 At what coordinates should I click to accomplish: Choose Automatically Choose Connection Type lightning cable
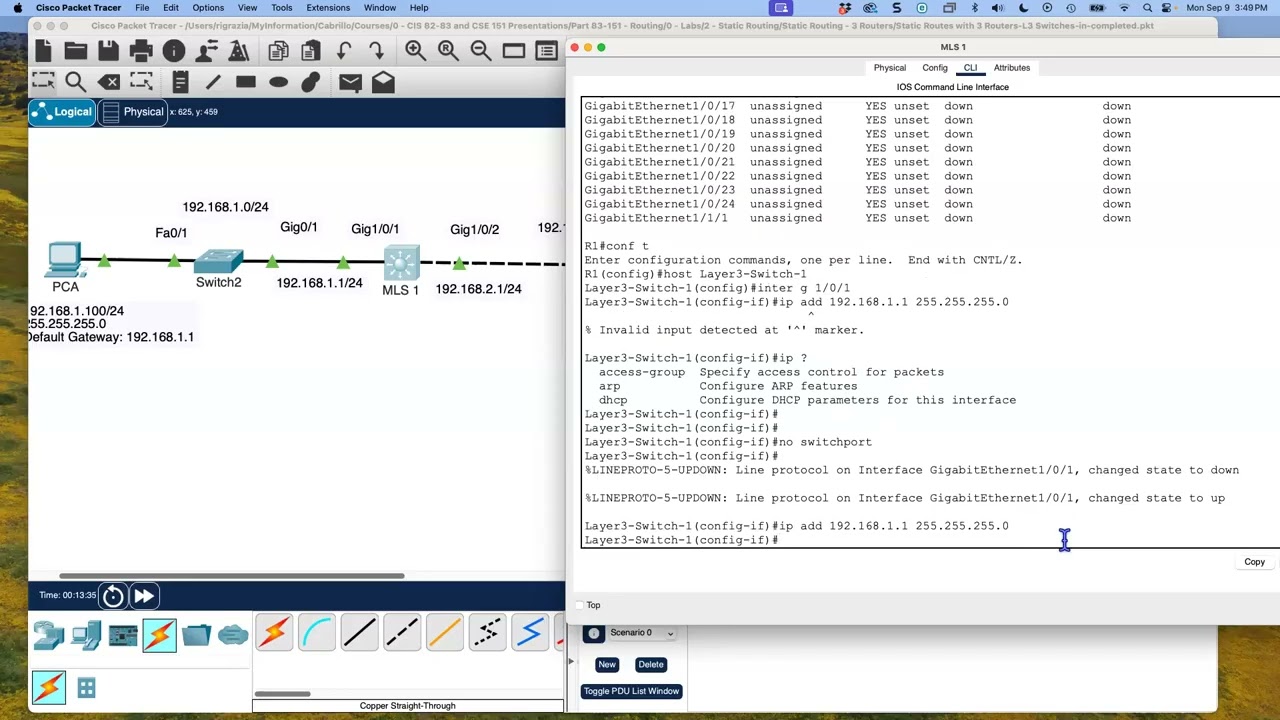(x=275, y=633)
